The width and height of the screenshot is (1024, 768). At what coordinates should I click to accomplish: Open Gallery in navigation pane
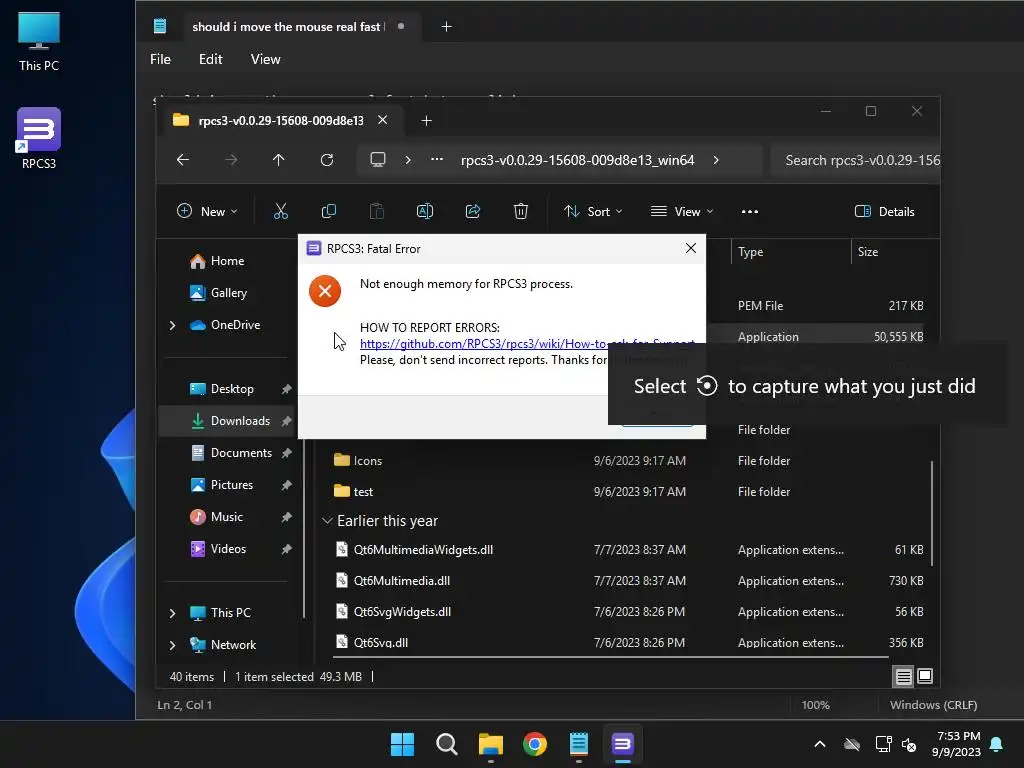point(218,293)
